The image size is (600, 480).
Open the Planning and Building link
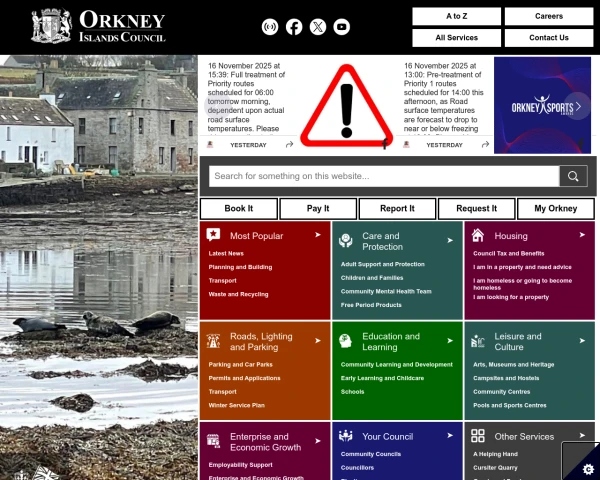point(240,267)
